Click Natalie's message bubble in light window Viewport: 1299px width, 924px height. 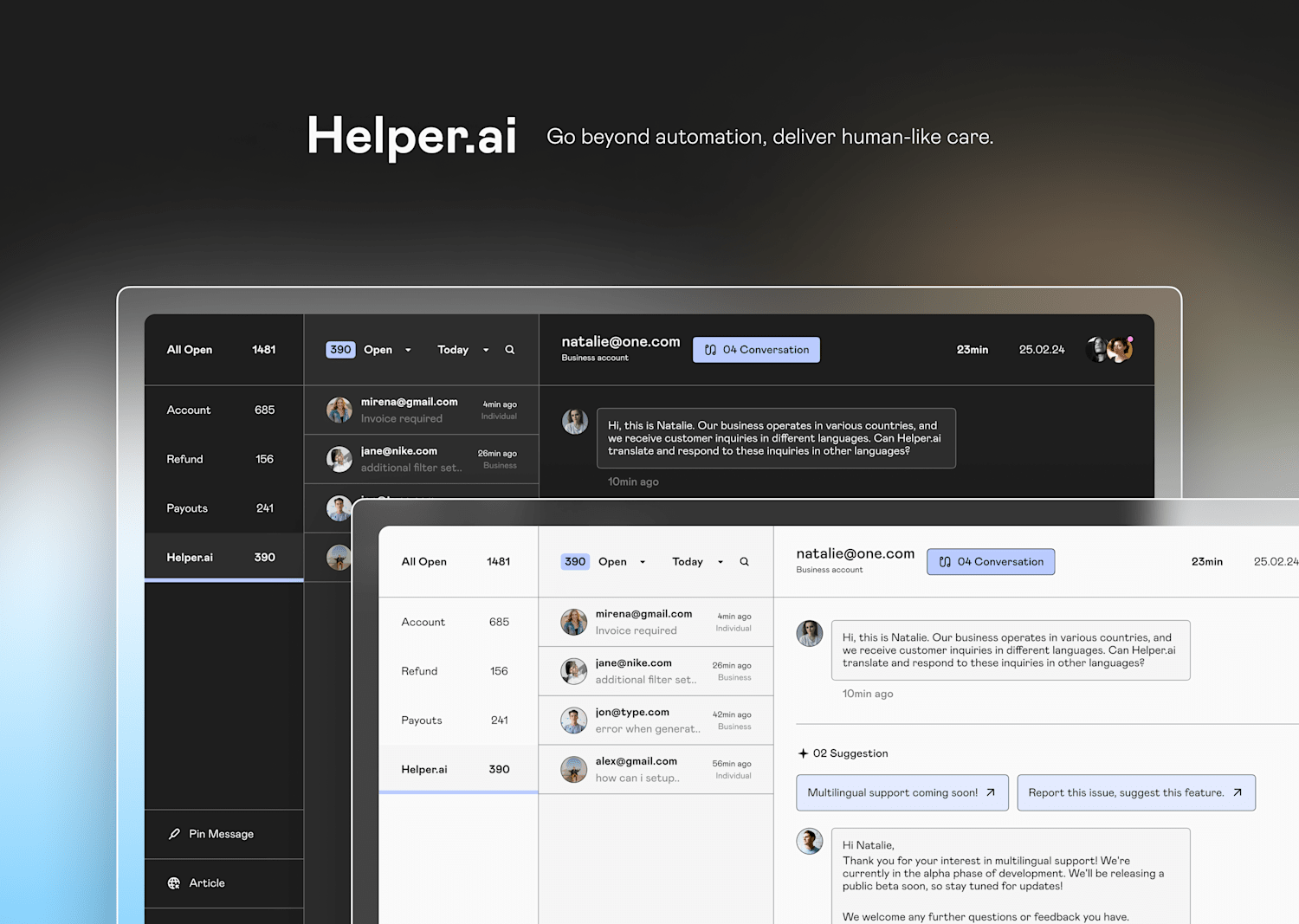(1011, 650)
